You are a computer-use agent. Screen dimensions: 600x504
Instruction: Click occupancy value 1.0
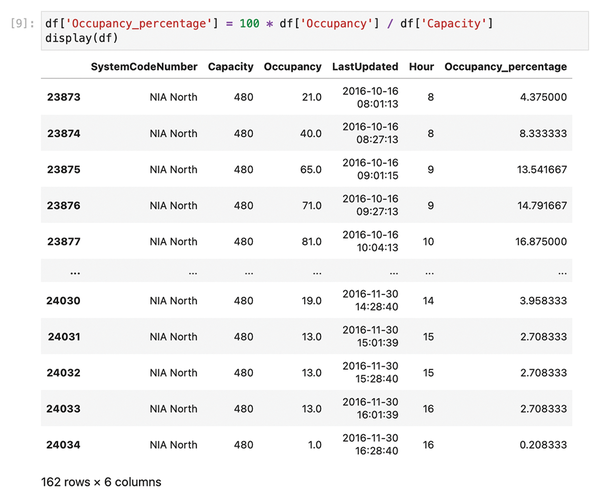[315, 445]
